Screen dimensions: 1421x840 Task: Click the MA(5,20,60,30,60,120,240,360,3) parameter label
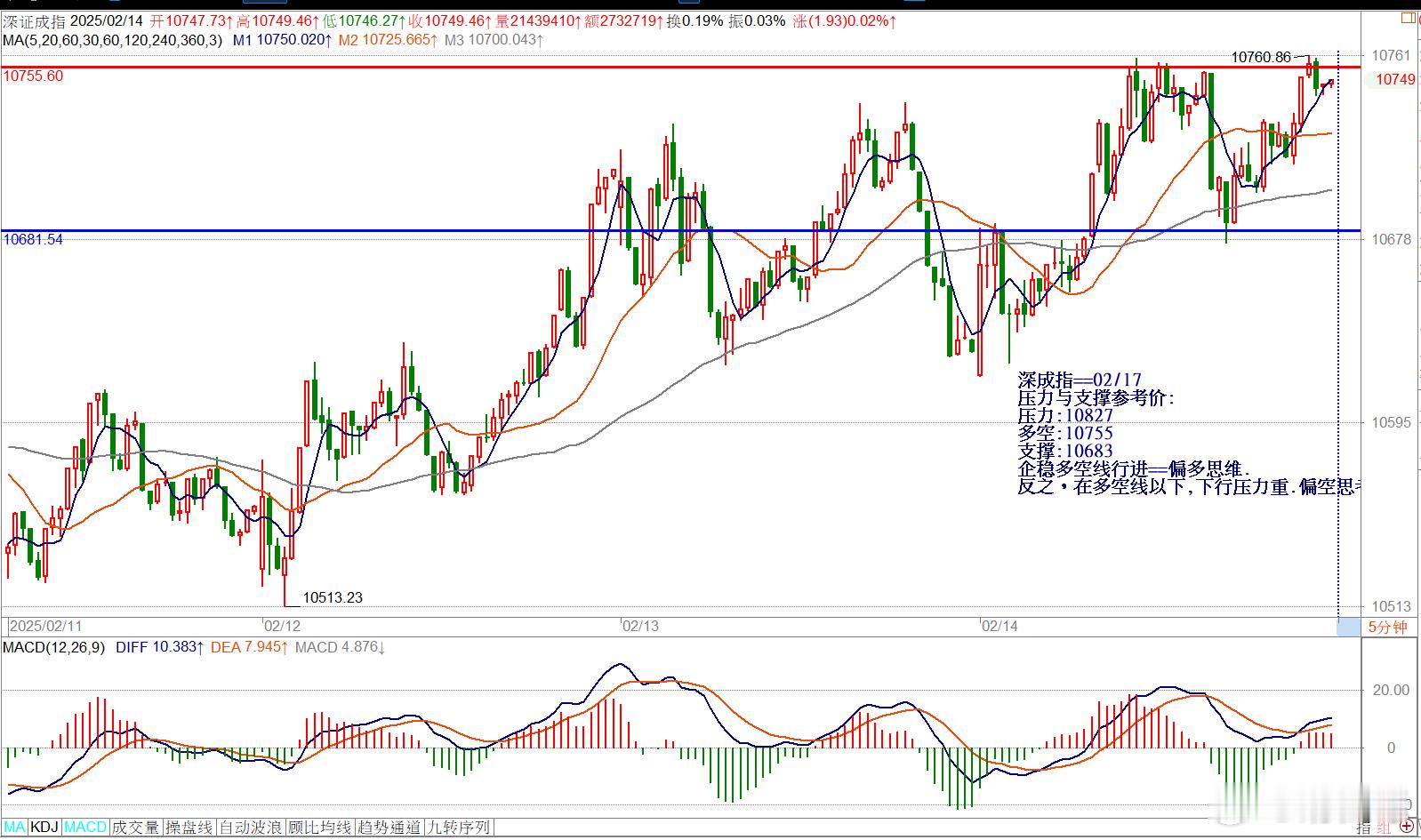coord(113,39)
